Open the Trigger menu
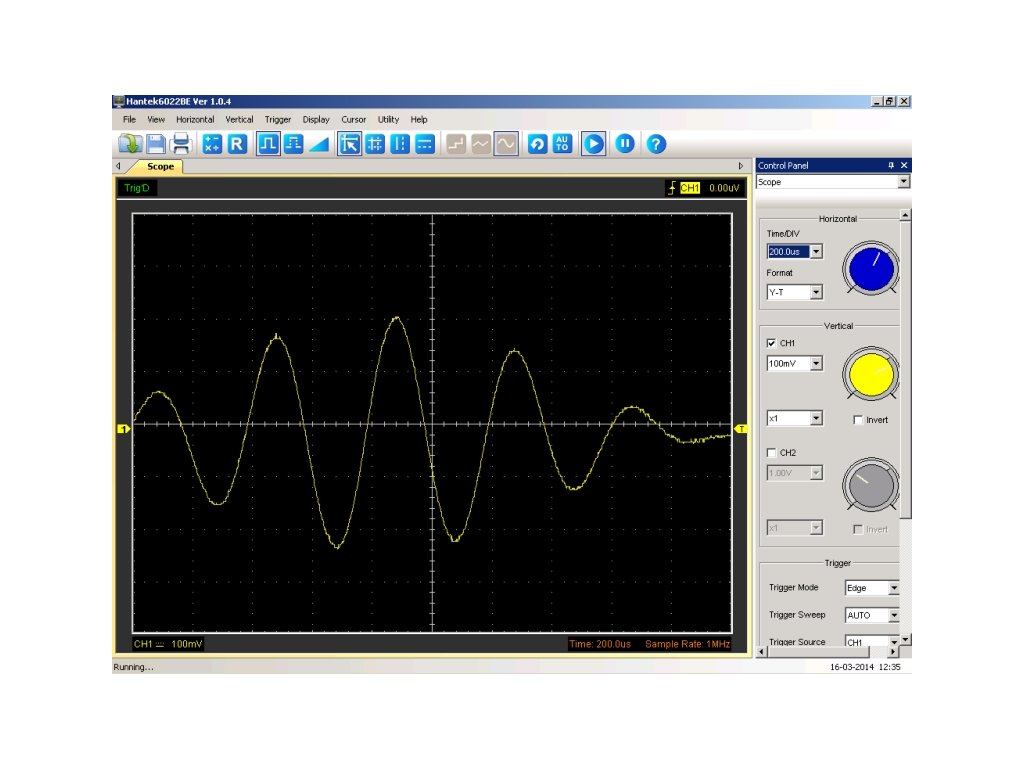The width and height of the screenshot is (1024, 768). (x=278, y=119)
